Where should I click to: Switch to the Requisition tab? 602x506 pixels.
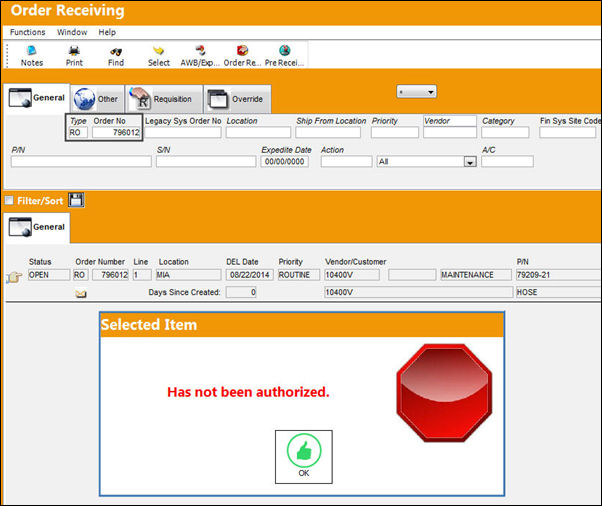point(164,99)
